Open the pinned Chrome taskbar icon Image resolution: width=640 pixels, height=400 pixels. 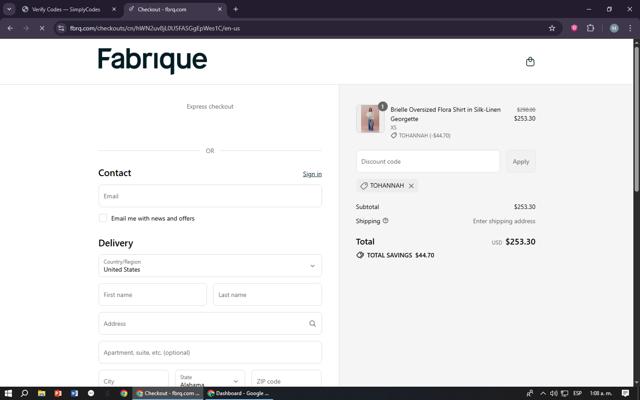[x=124, y=393]
